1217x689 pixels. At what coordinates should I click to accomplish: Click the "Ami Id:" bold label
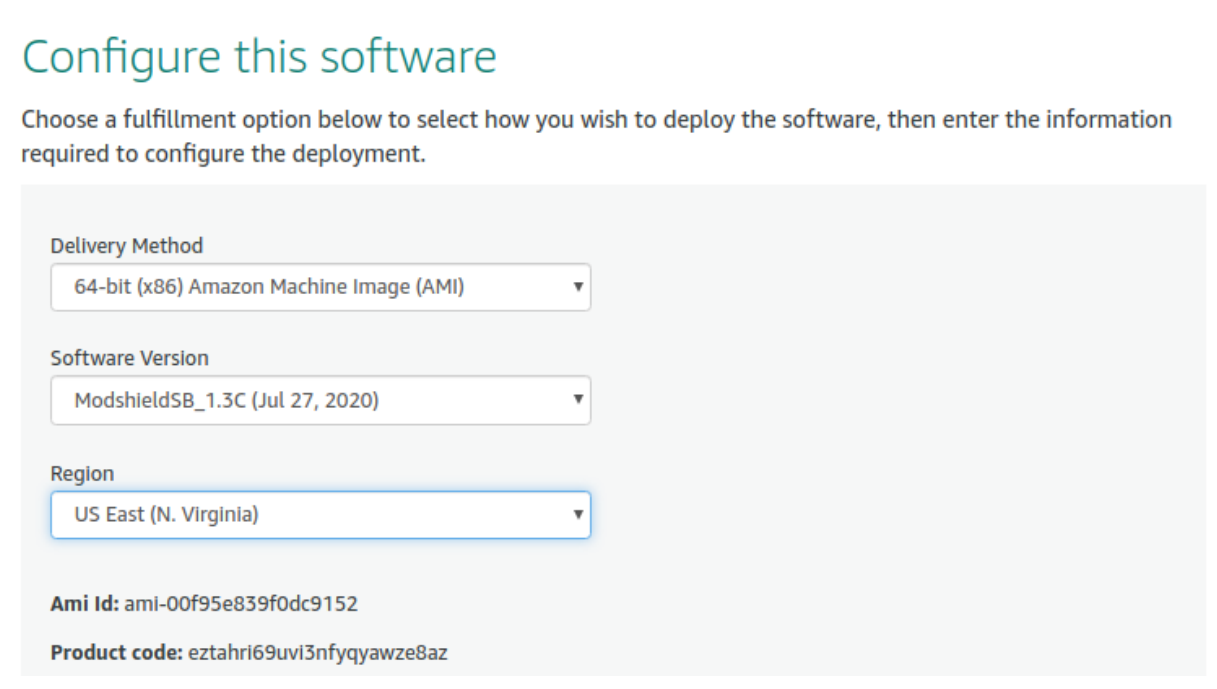tap(84, 604)
